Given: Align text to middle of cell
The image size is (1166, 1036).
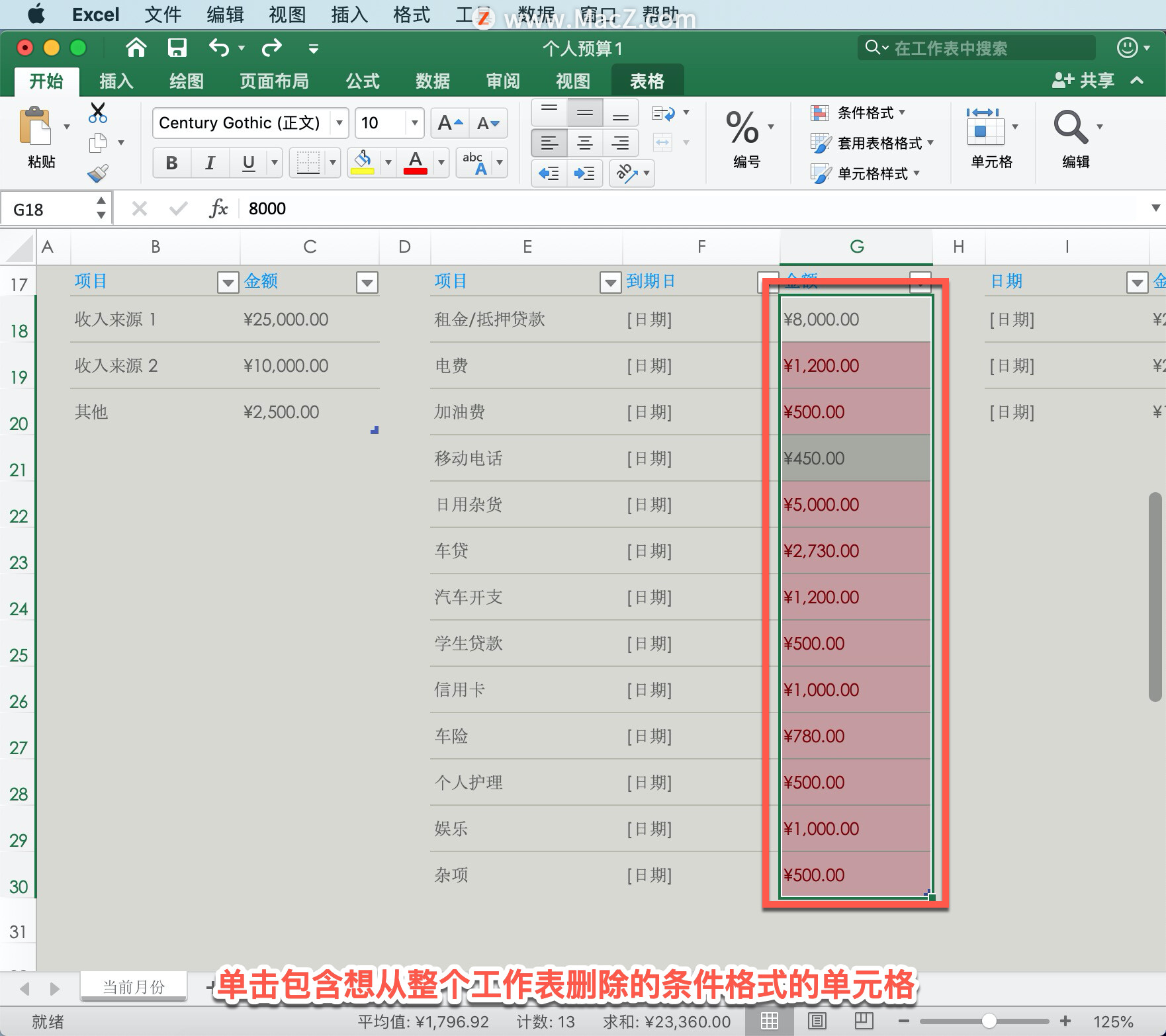Looking at the screenshot, I should [x=584, y=112].
